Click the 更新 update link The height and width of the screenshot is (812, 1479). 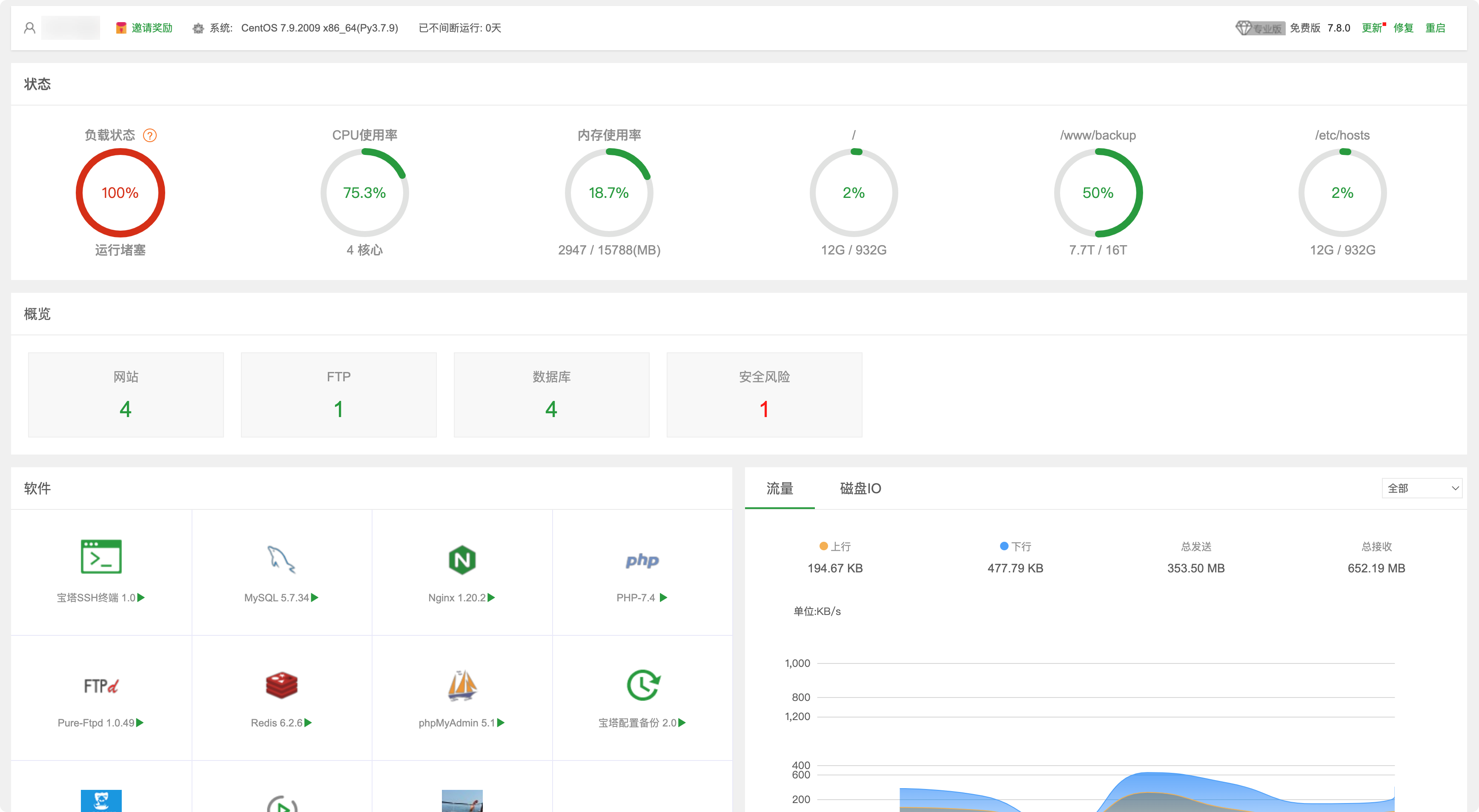[x=1372, y=28]
